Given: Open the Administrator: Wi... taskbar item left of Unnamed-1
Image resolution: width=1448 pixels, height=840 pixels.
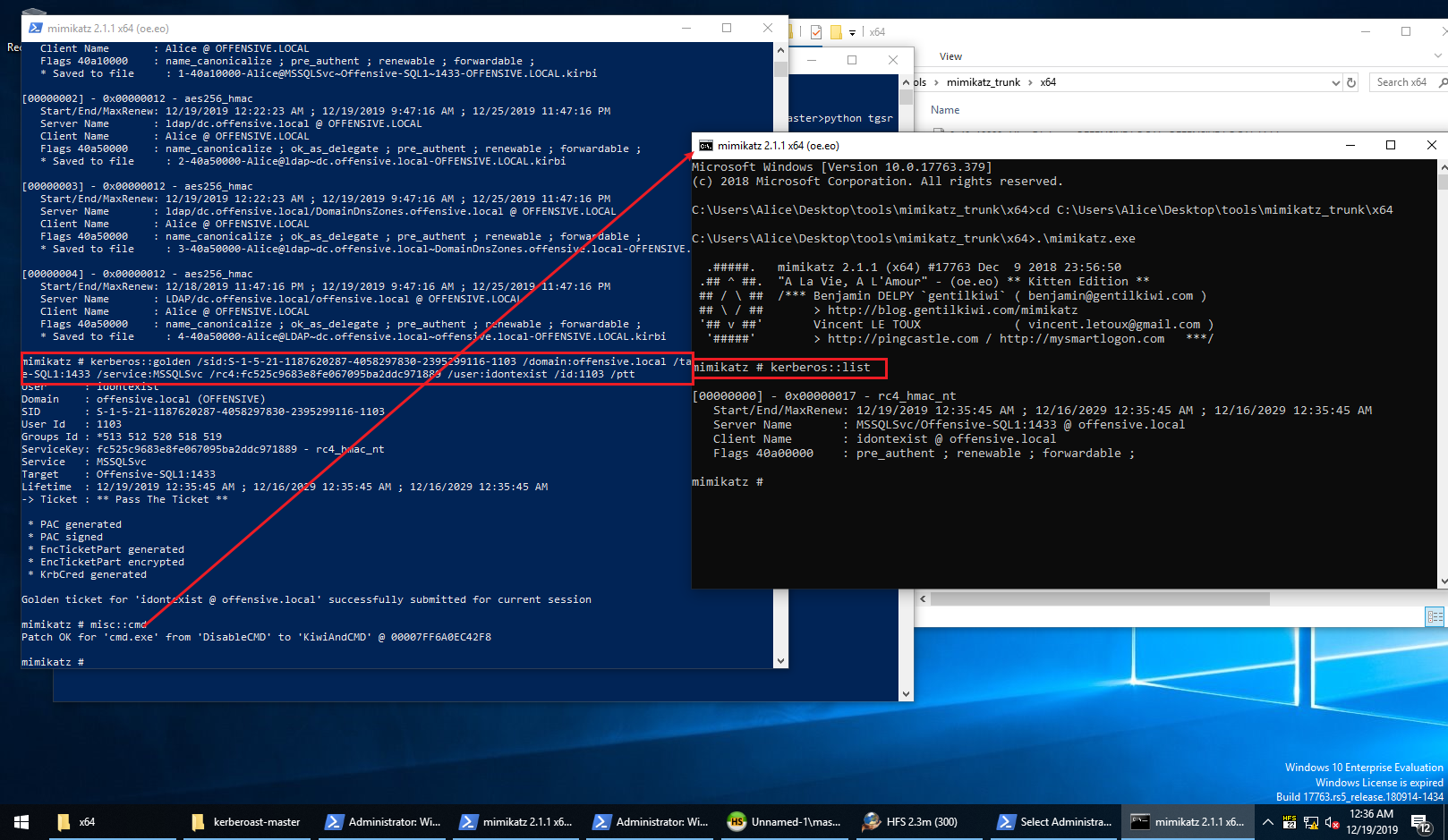Looking at the screenshot, I should click(651, 821).
